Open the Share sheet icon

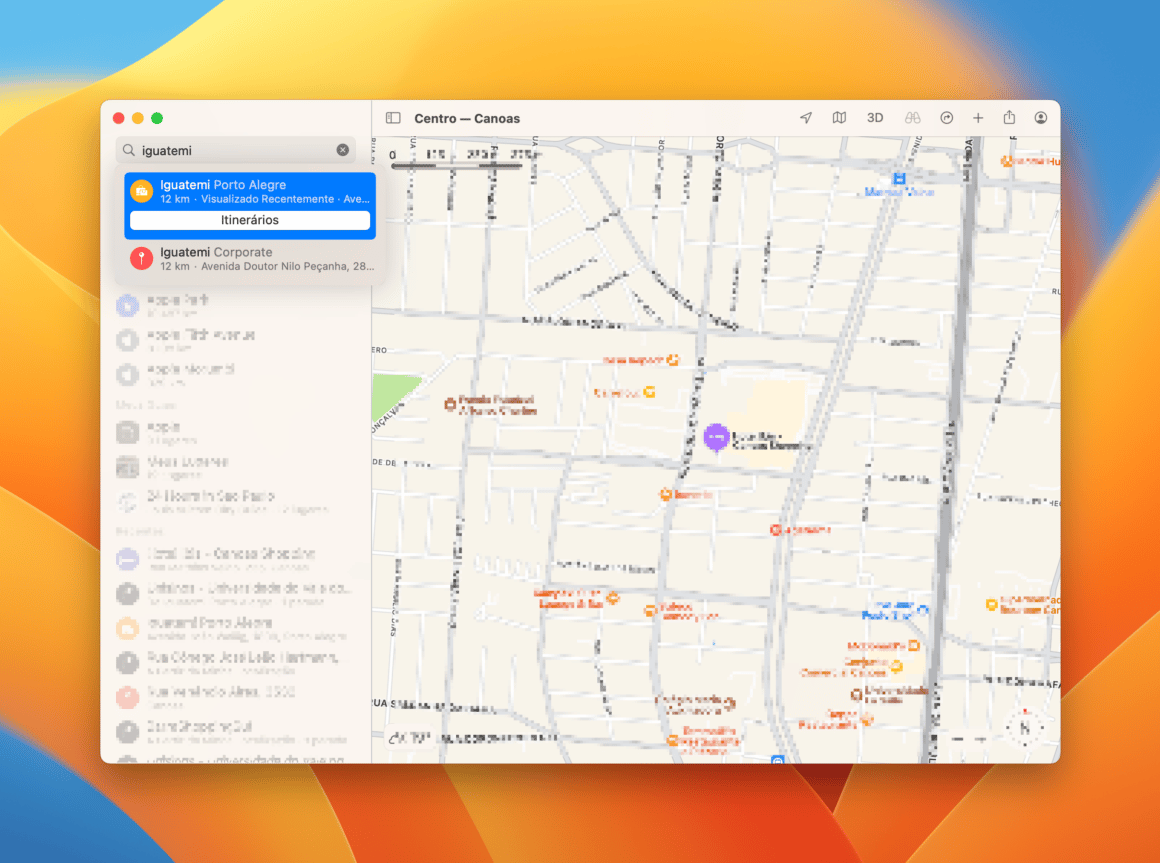[x=1009, y=117]
